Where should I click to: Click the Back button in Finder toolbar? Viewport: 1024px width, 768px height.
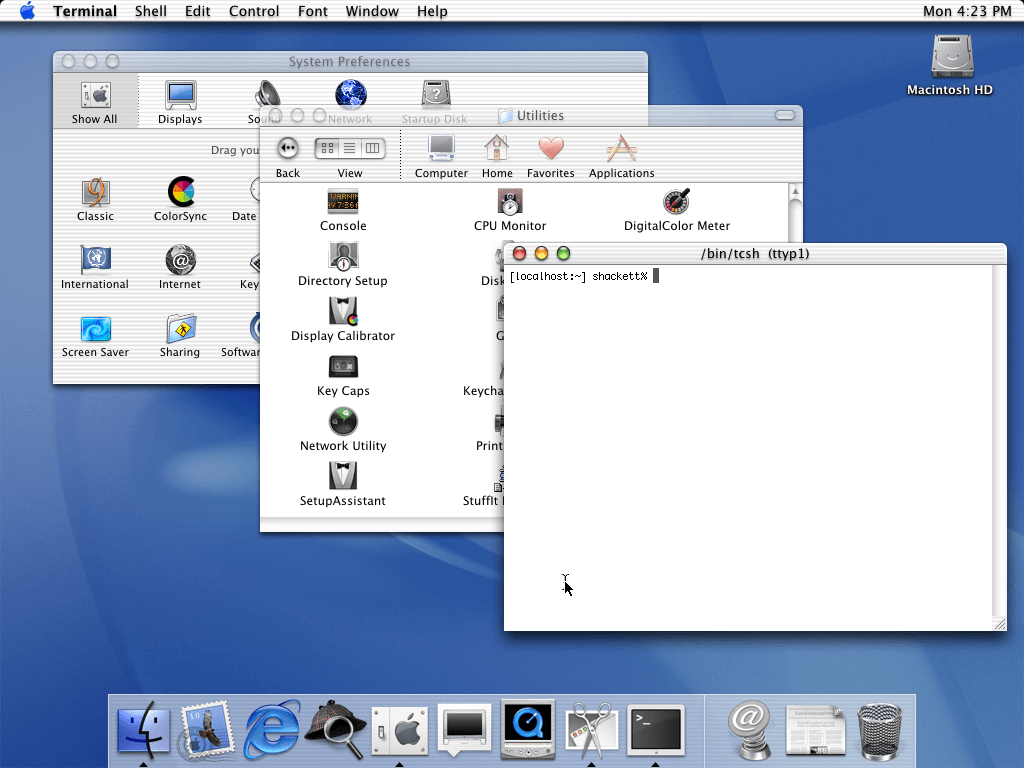(x=288, y=148)
